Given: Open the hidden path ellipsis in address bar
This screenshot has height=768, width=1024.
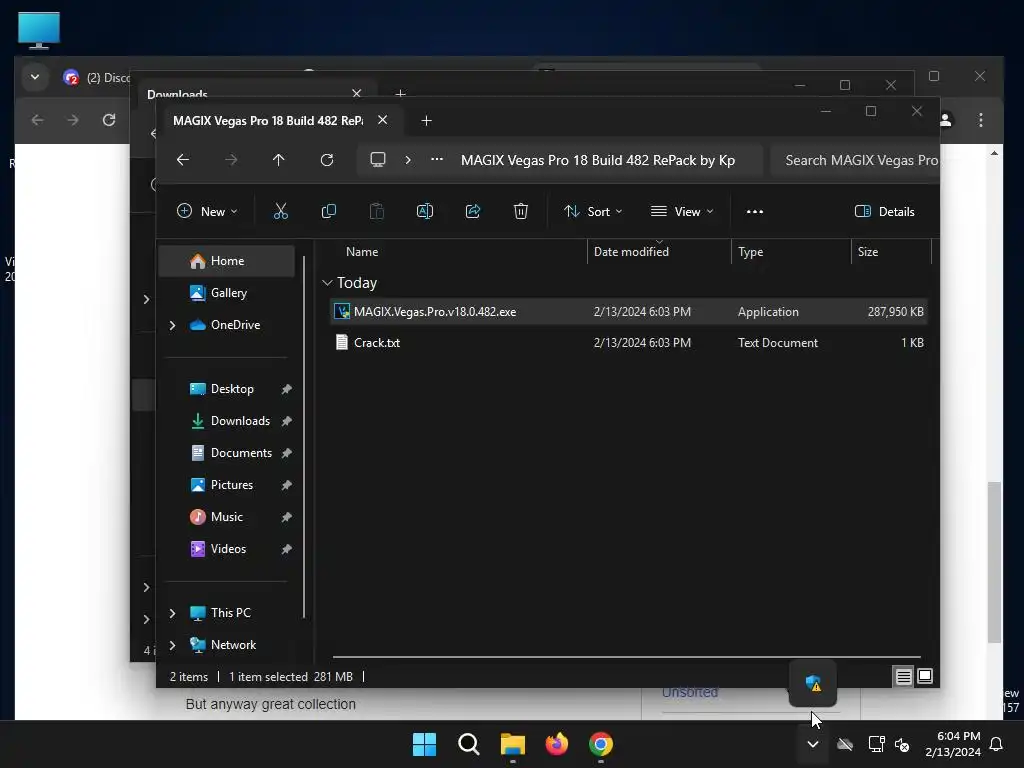Looking at the screenshot, I should [437, 160].
